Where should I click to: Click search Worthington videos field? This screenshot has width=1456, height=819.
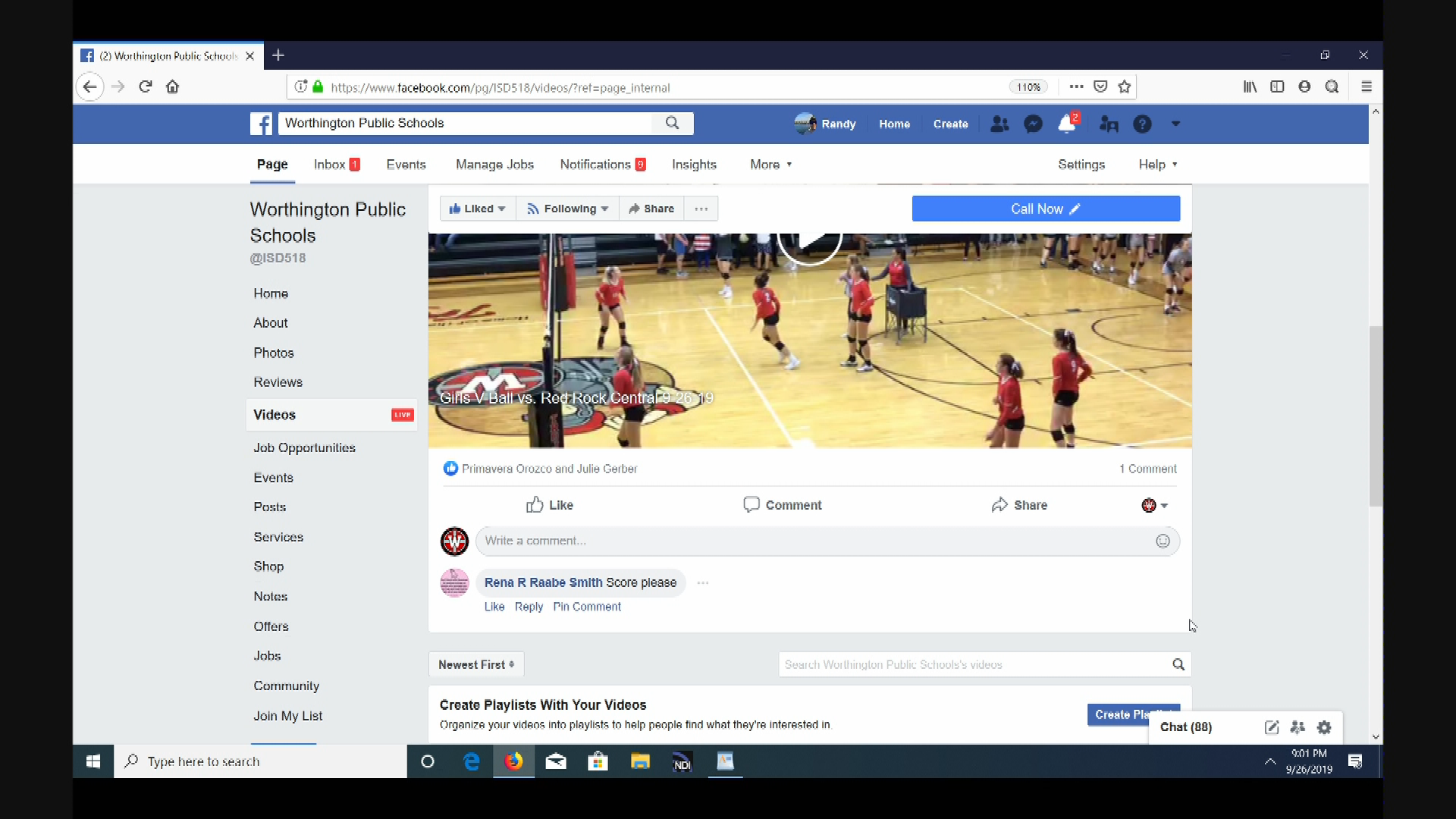pyautogui.click(x=974, y=664)
